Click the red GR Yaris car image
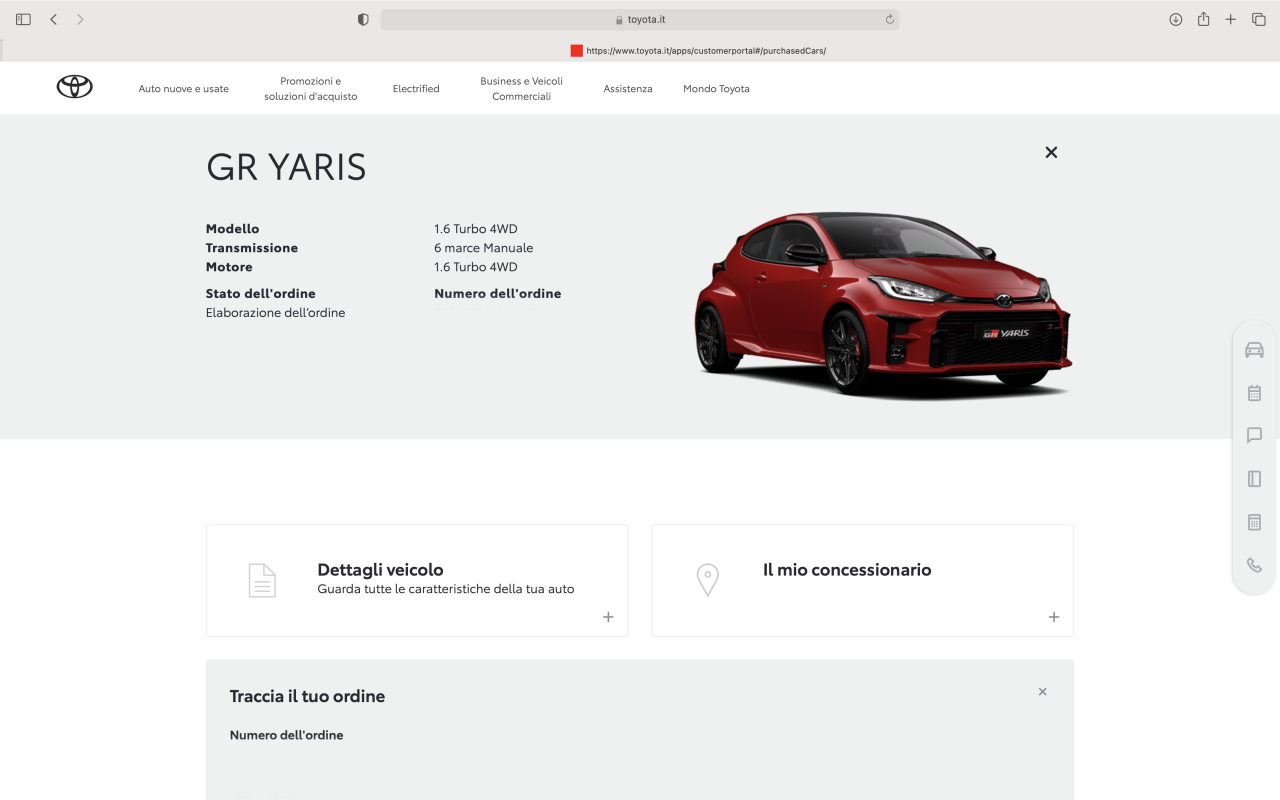The height and width of the screenshot is (800, 1280). pos(883,304)
